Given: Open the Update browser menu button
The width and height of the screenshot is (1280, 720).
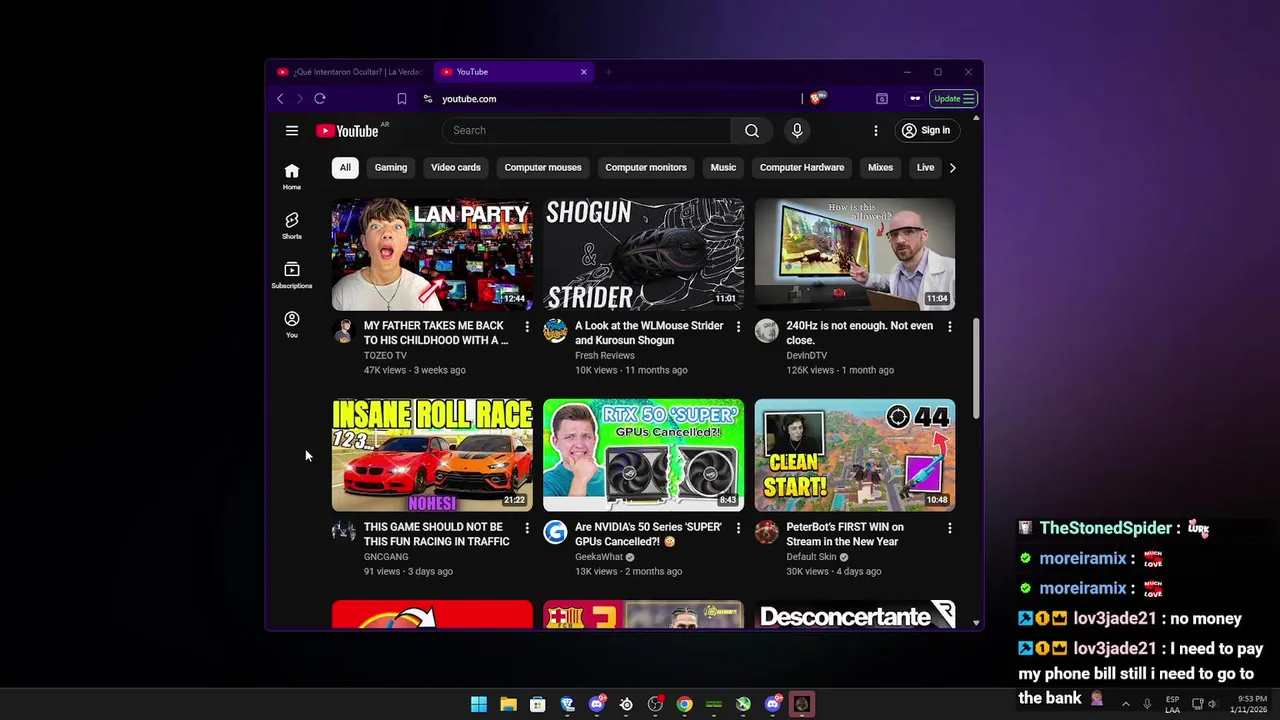Looking at the screenshot, I should [954, 99].
